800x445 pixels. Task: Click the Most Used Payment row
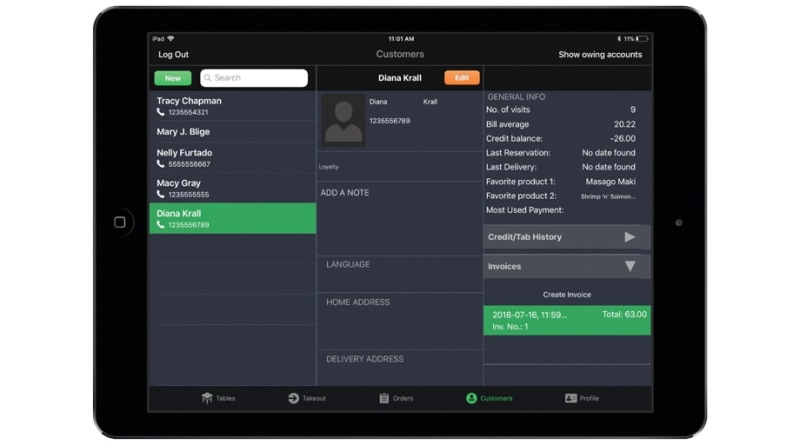(561, 210)
